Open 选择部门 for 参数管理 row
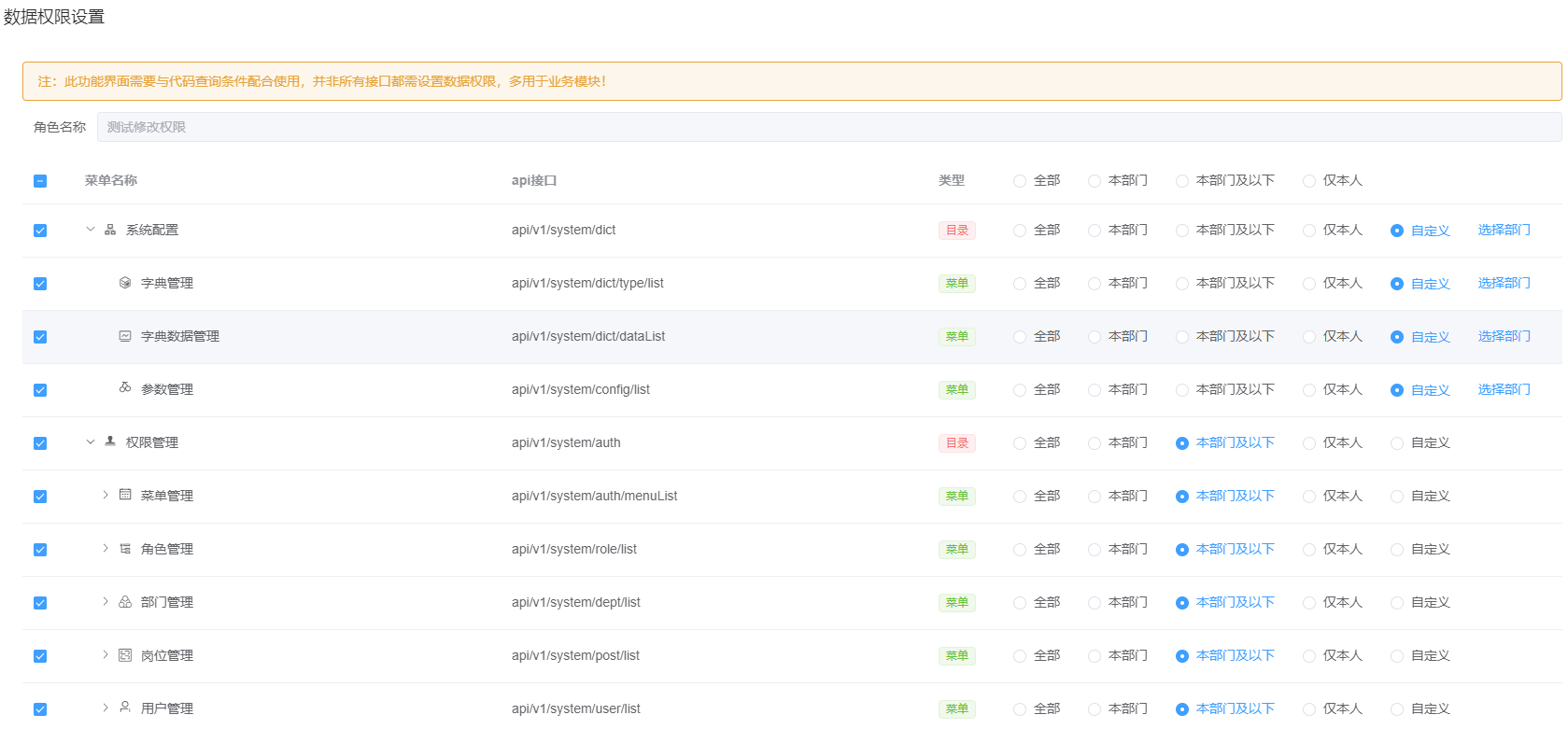 pos(1504,389)
